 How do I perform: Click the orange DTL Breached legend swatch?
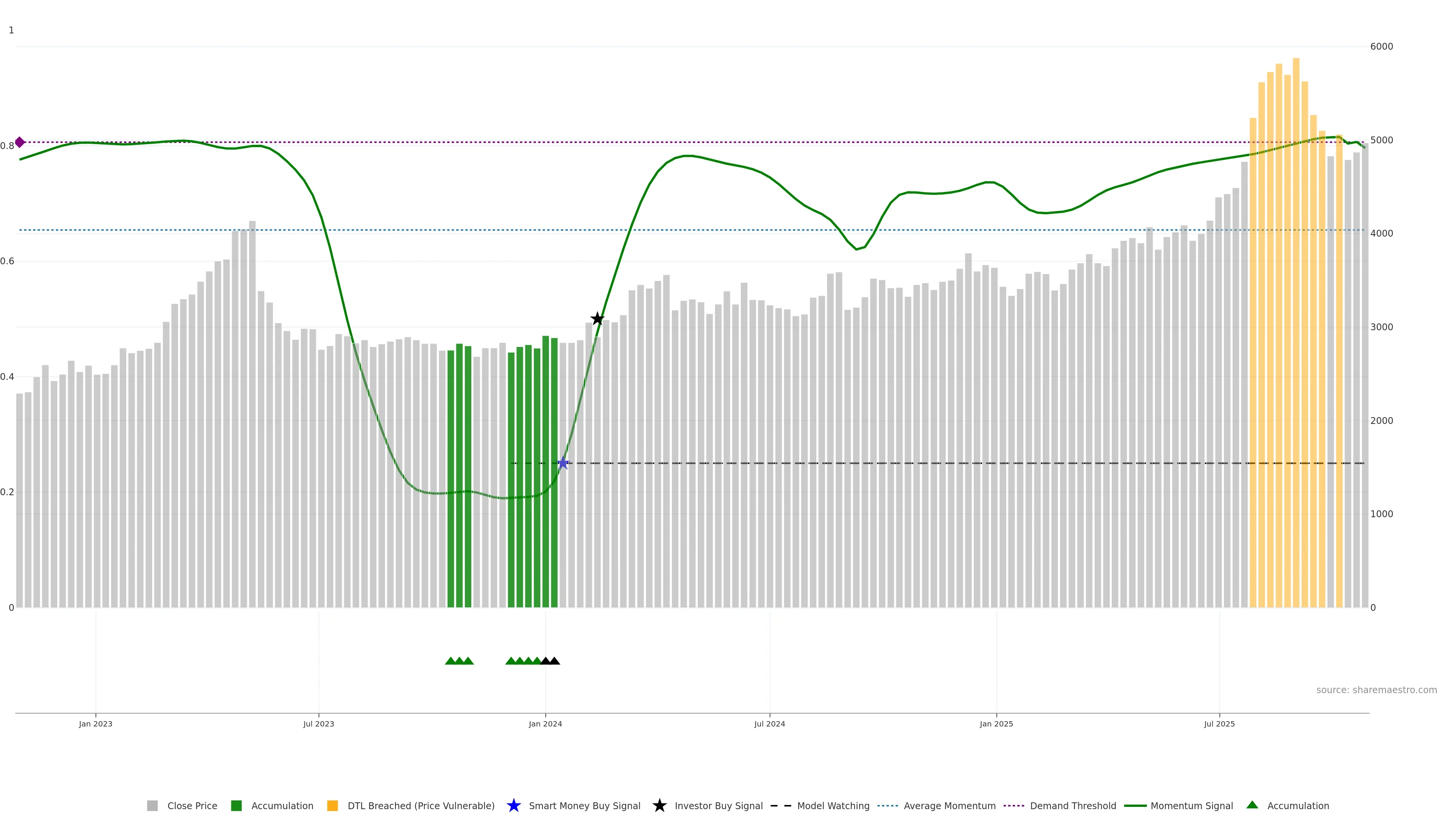coord(333,806)
